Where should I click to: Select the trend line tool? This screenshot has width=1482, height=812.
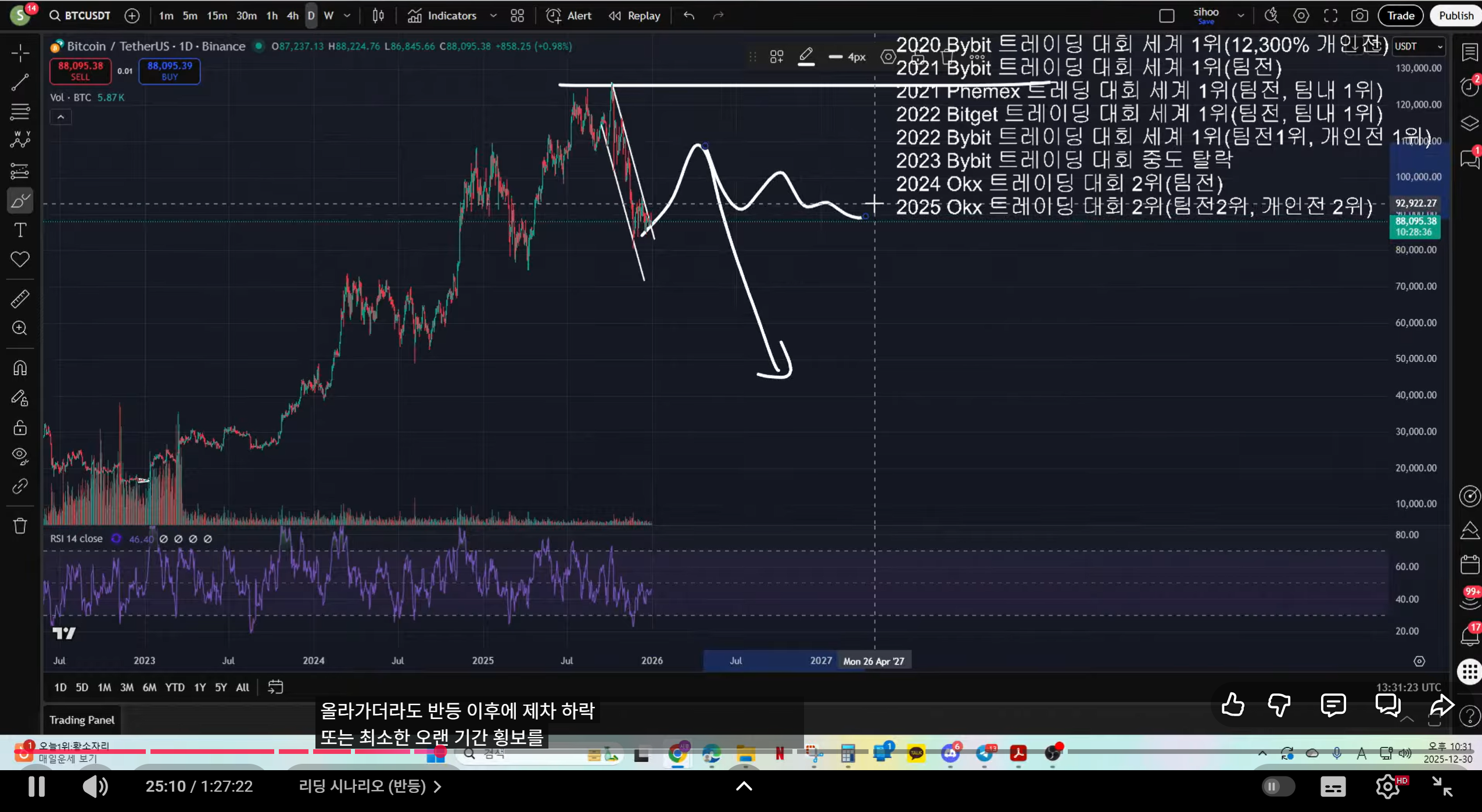click(x=20, y=82)
